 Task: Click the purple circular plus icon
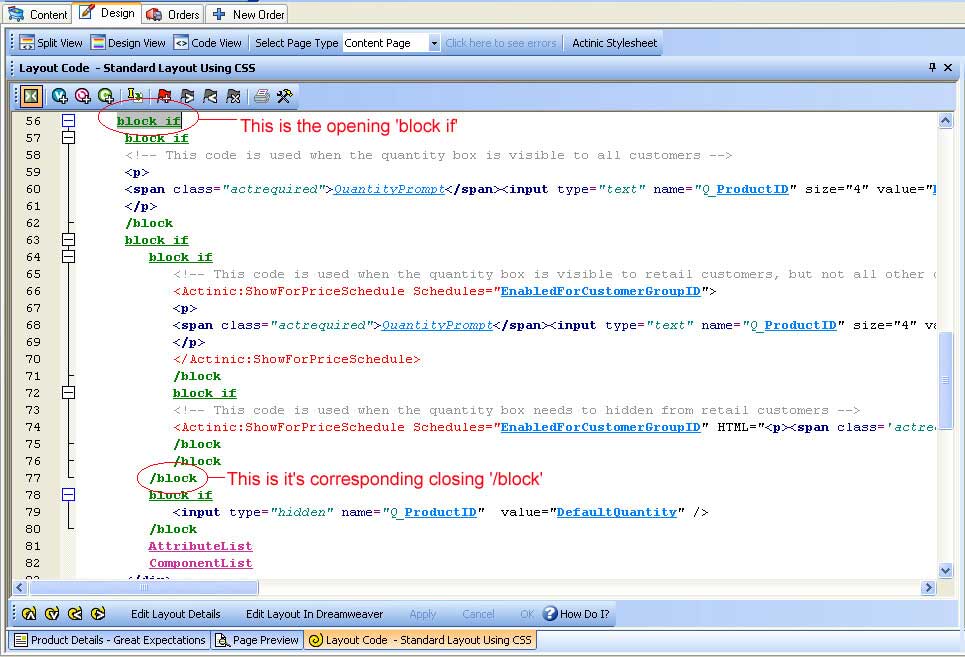click(83, 96)
